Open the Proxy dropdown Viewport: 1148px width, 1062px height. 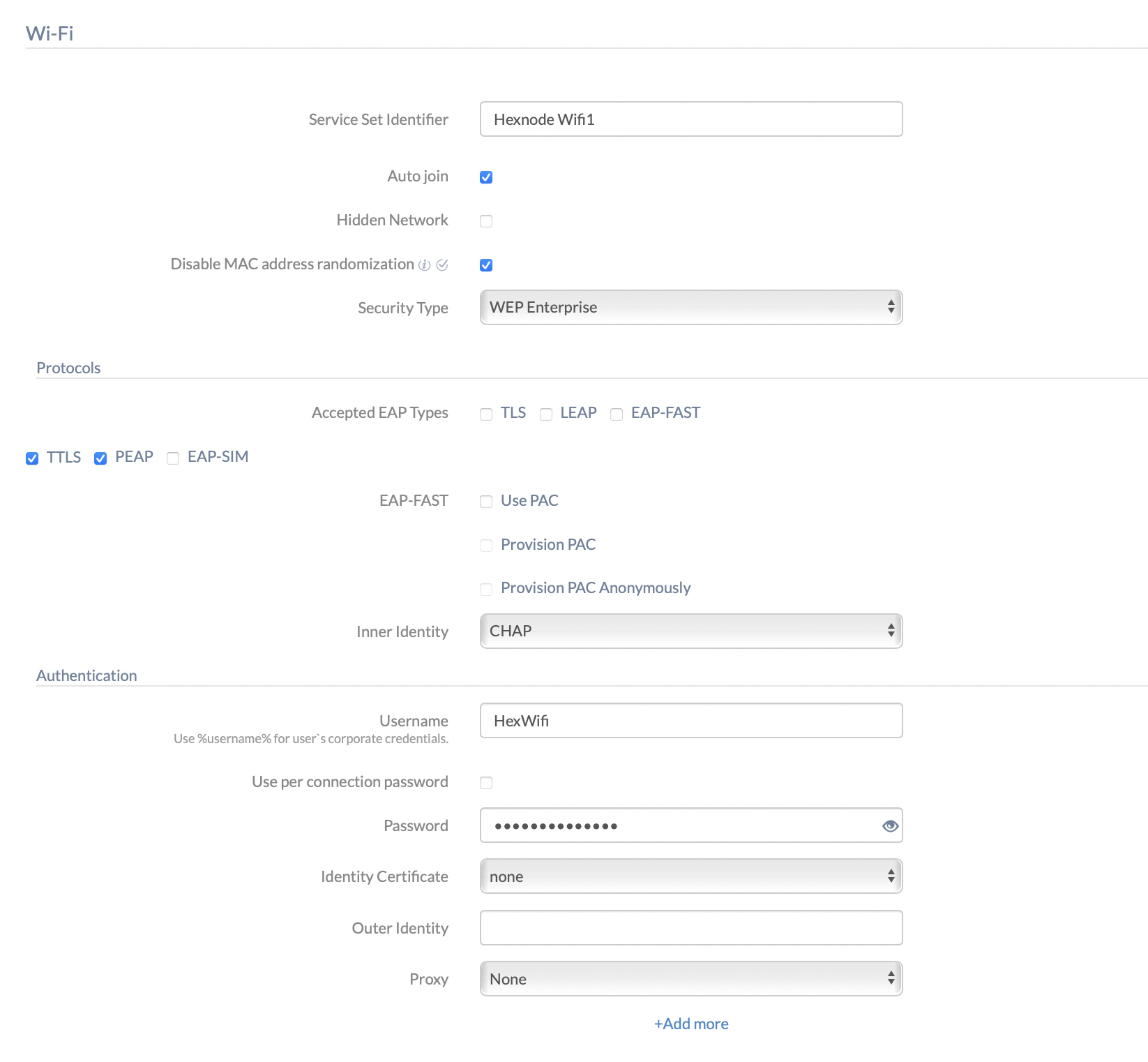(691, 979)
